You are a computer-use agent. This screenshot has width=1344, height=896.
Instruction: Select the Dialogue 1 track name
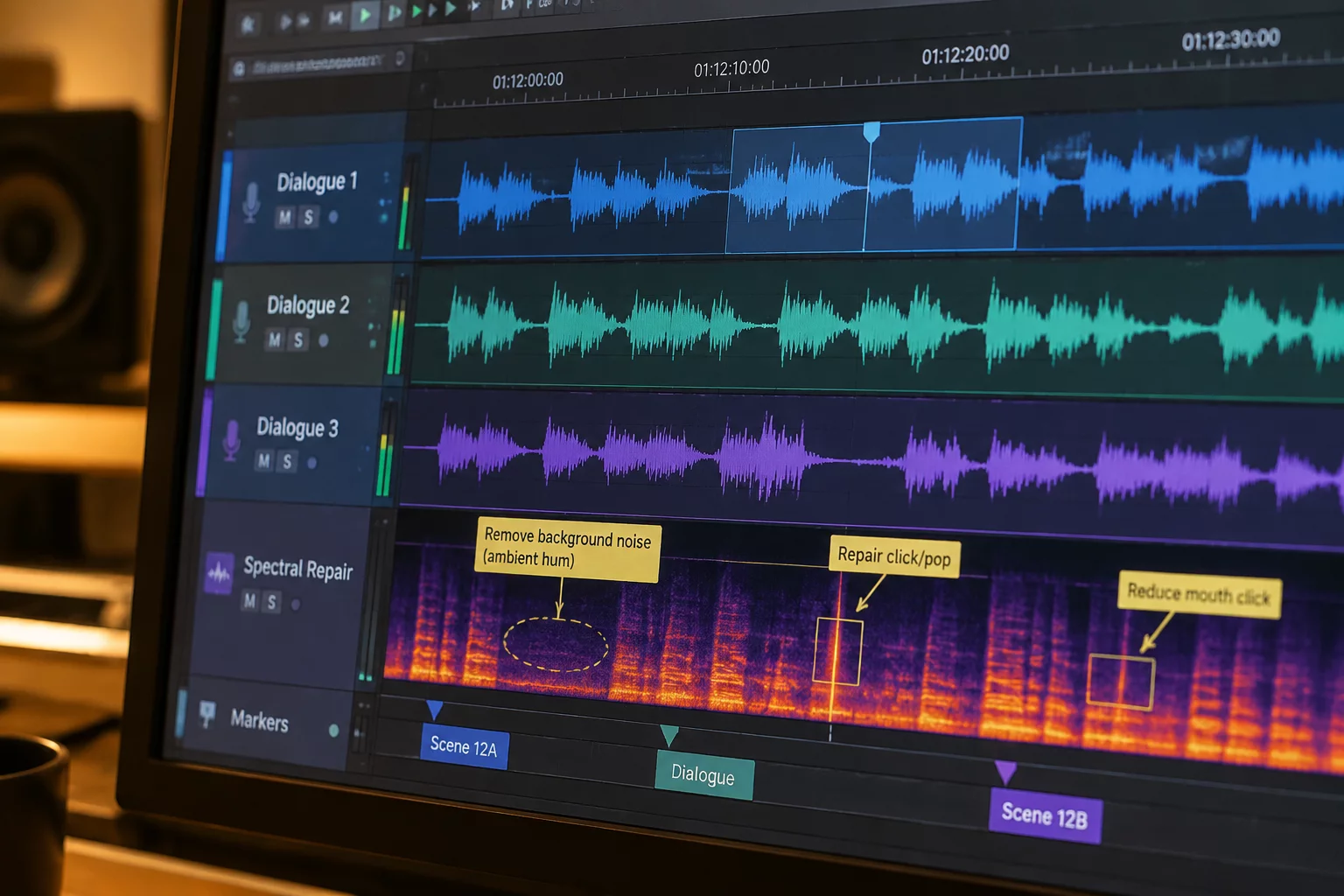pos(317,182)
